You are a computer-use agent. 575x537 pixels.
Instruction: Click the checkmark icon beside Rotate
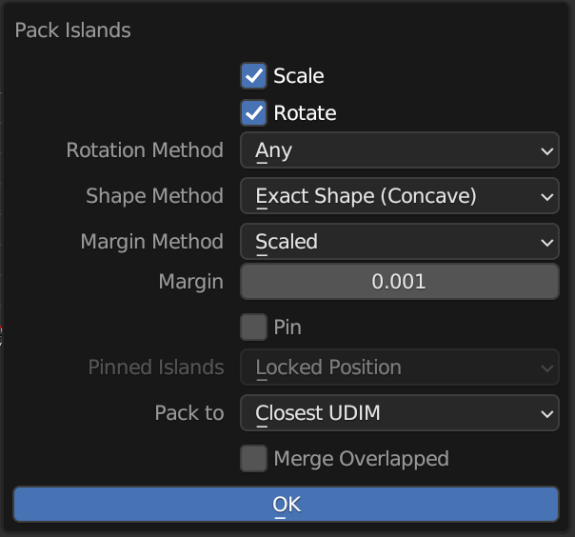point(254,113)
